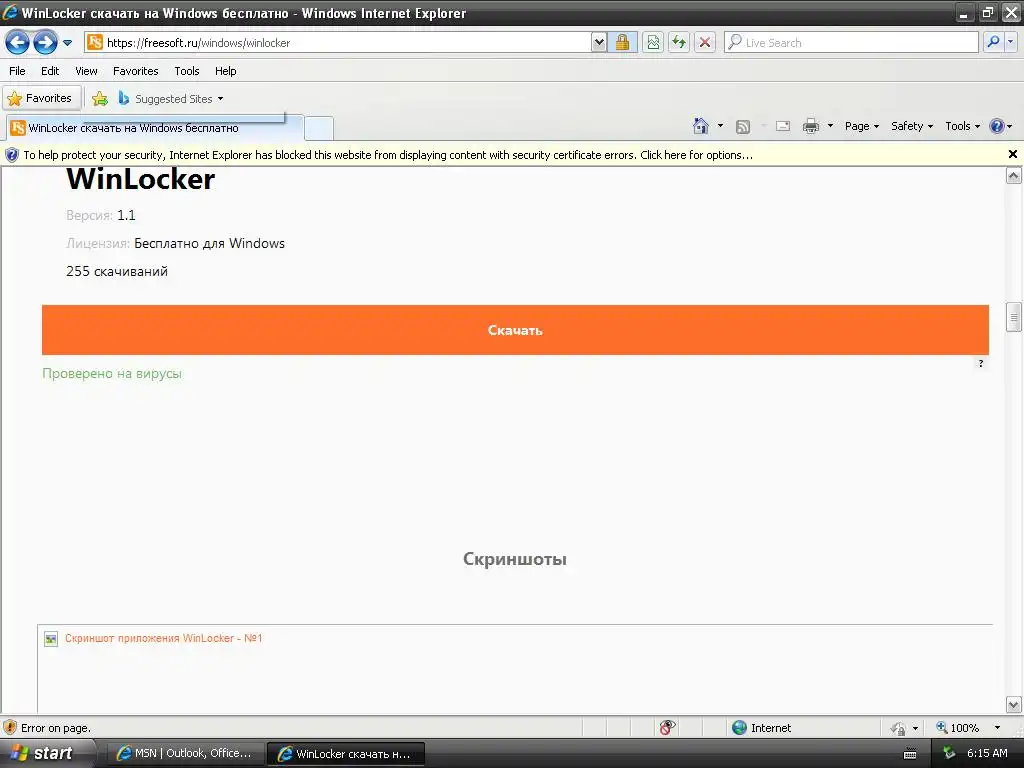Expand Suggested Sites dropdown

[x=221, y=99]
